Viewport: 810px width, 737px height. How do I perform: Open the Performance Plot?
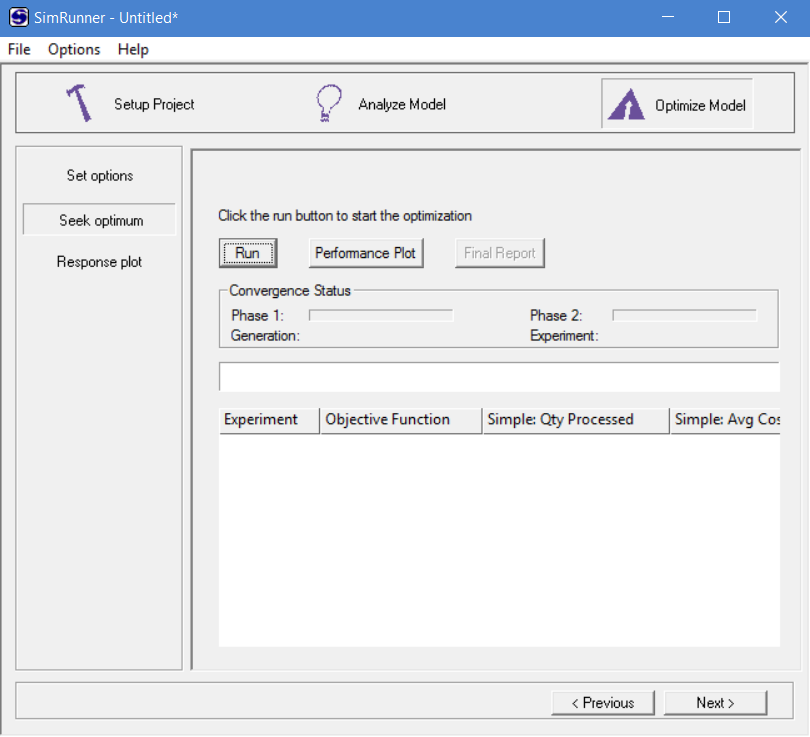(x=366, y=253)
